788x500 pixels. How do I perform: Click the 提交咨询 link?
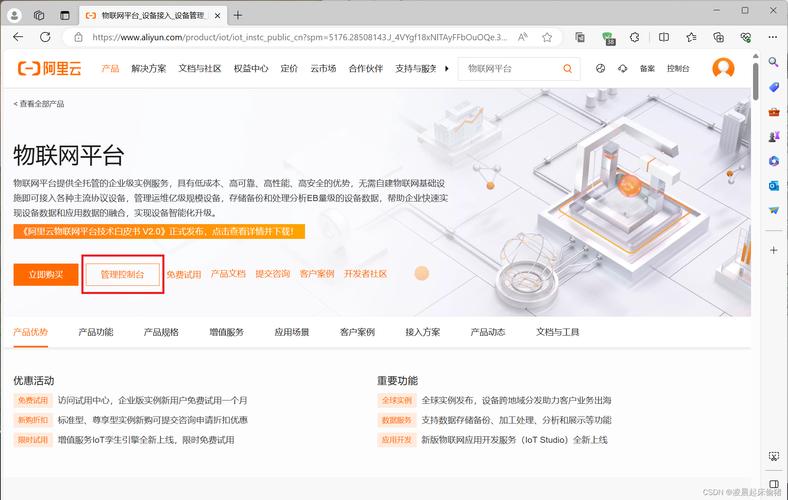click(x=272, y=274)
